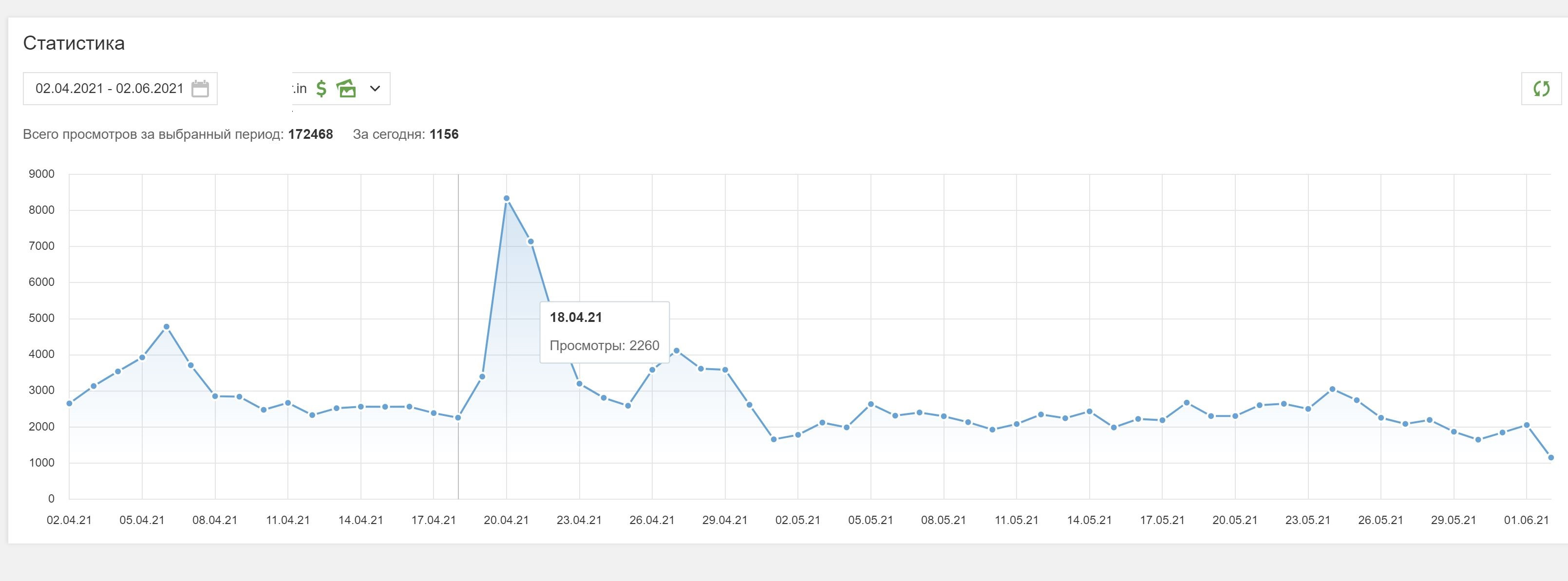Click the highlighted 18.04.21 data point
Image resolution: width=1568 pixels, height=581 pixels.
[x=458, y=418]
